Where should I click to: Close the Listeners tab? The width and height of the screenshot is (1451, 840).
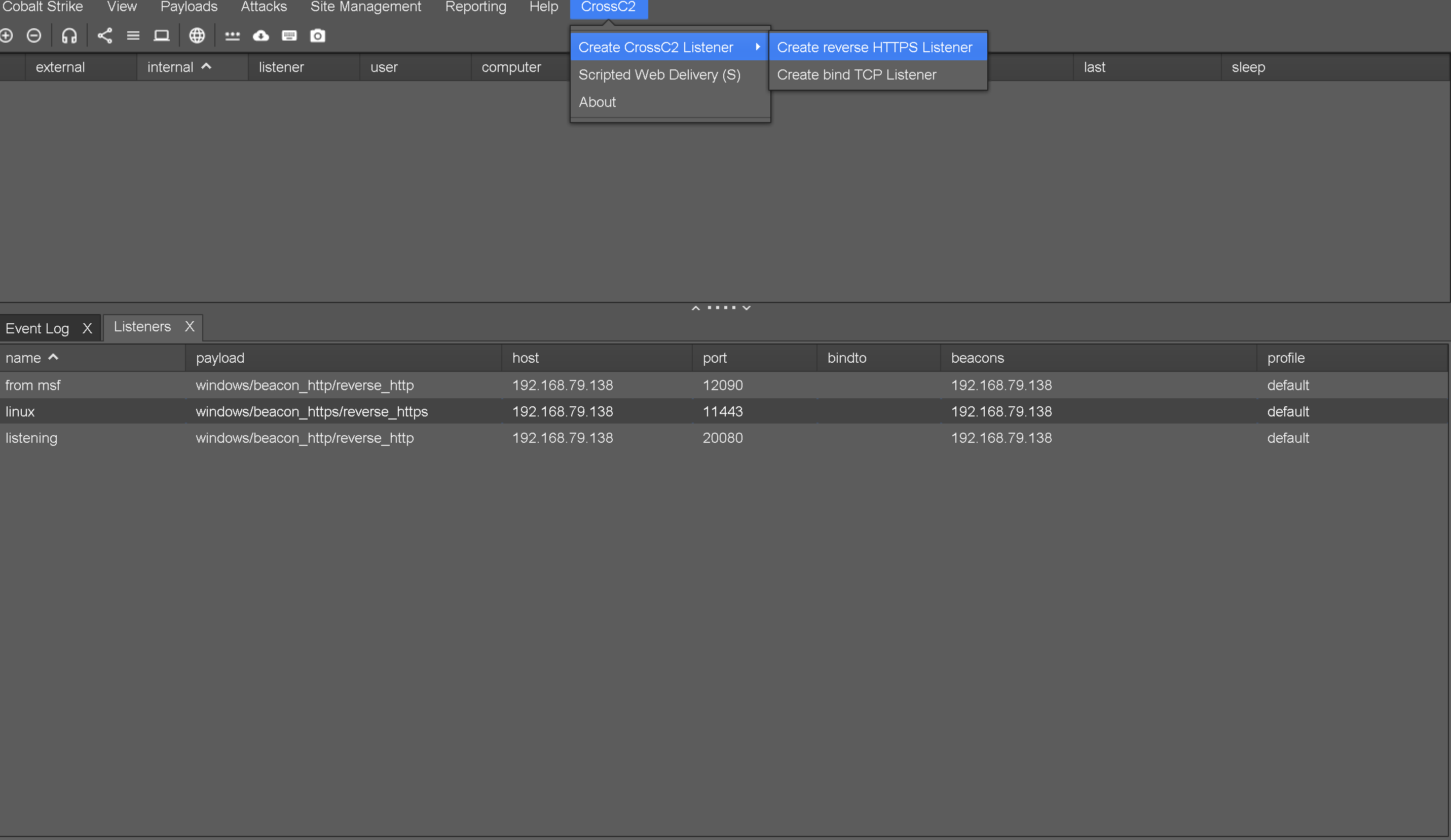pos(190,326)
